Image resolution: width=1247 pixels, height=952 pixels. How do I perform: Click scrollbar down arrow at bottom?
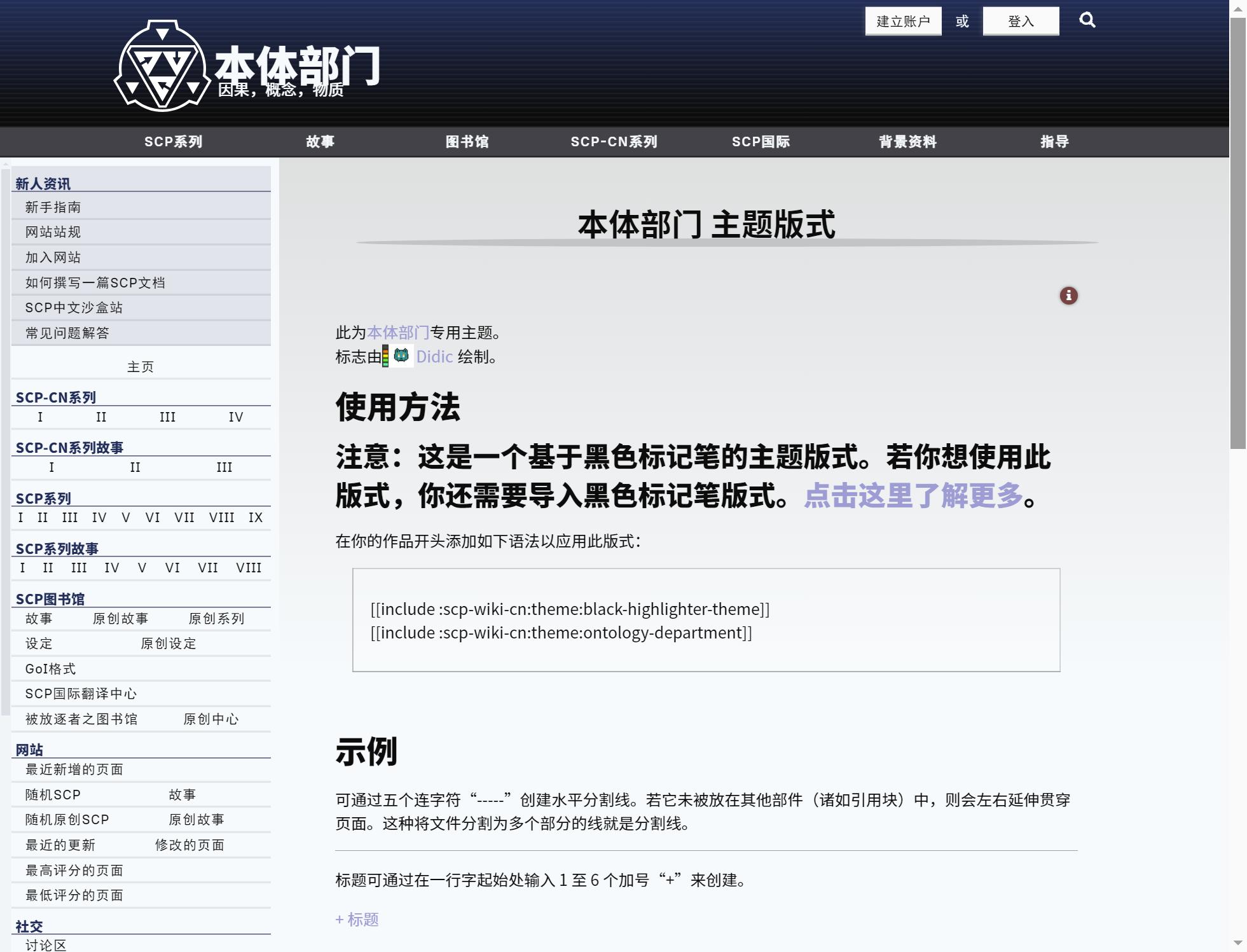point(1237,943)
